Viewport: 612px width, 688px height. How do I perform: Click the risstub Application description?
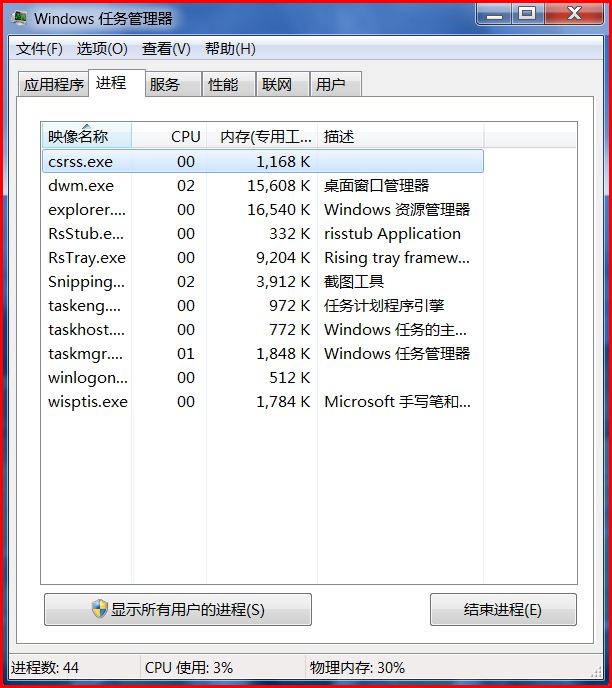click(393, 233)
